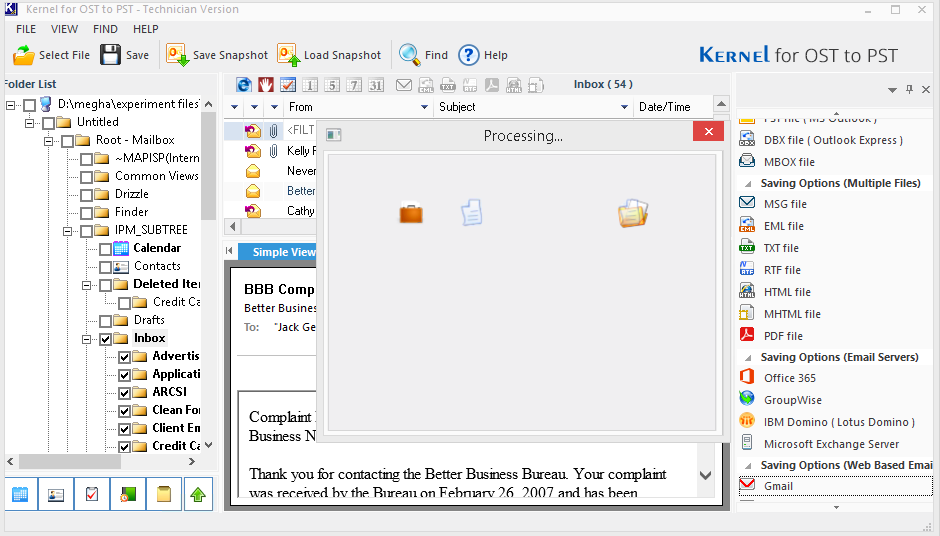Click the saving options panel dropdown arrow
940x536 pixels.
(x=892, y=89)
